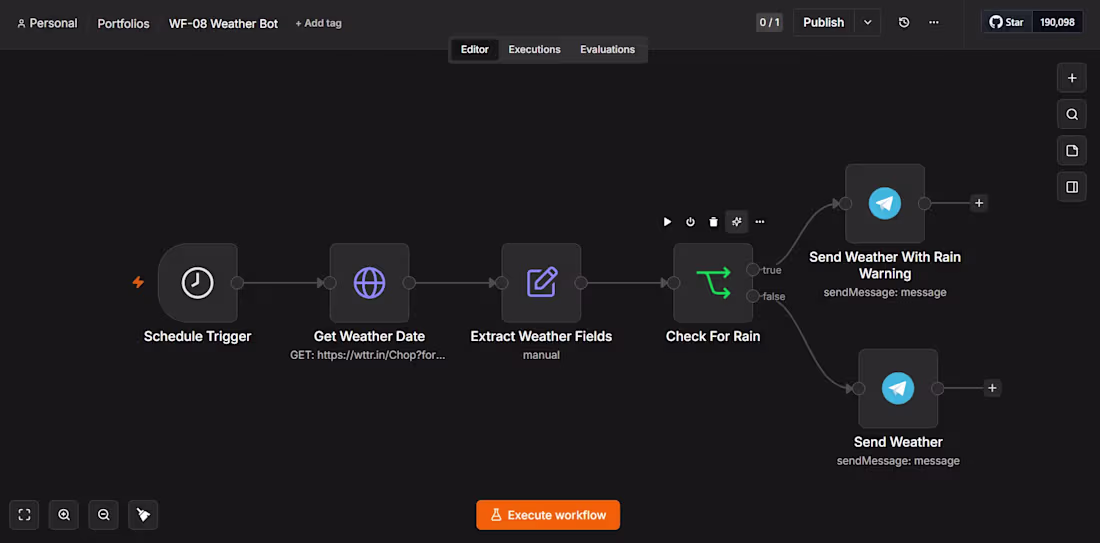Viewport: 1100px width, 543px height.
Task: Click the Publish button
Action: click(824, 22)
